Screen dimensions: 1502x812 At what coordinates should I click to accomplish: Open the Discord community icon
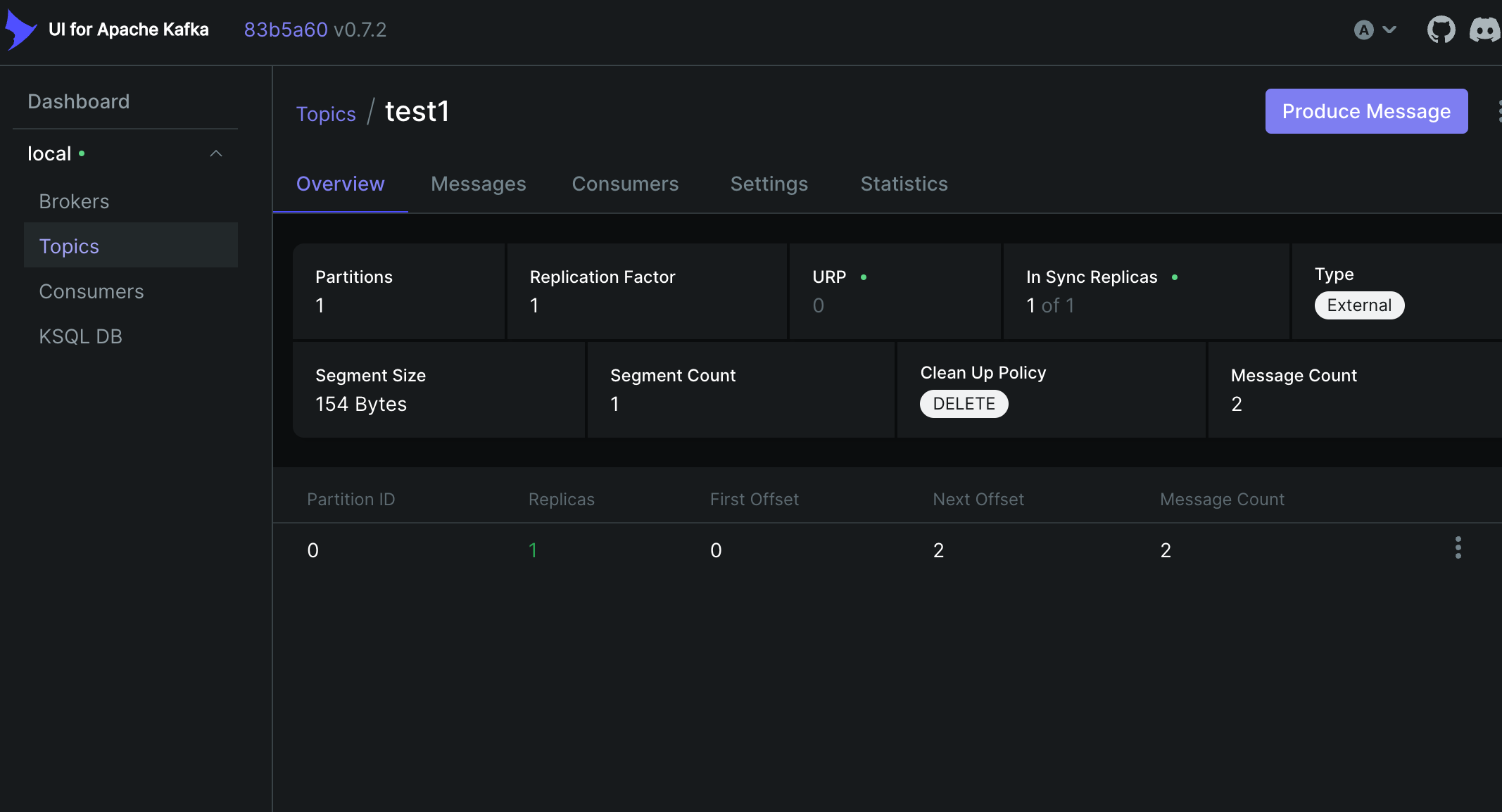(x=1484, y=30)
